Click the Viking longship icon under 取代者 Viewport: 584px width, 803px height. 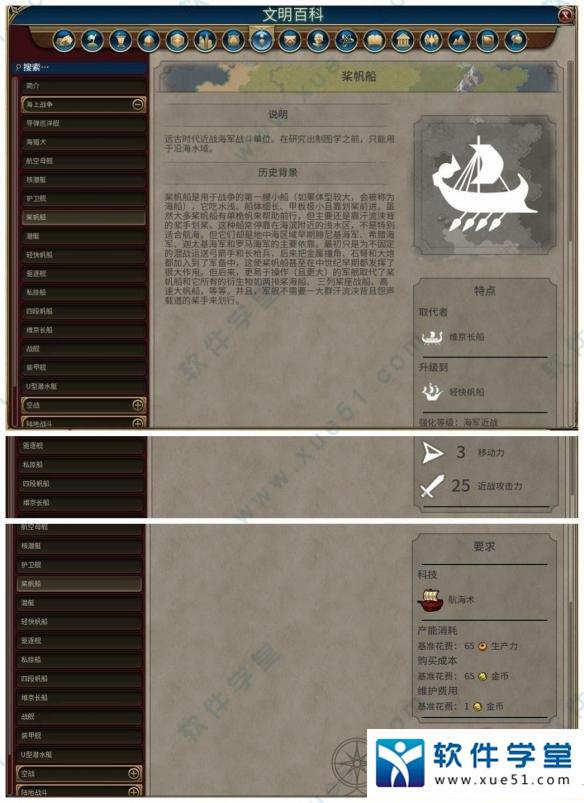pyautogui.click(x=432, y=337)
